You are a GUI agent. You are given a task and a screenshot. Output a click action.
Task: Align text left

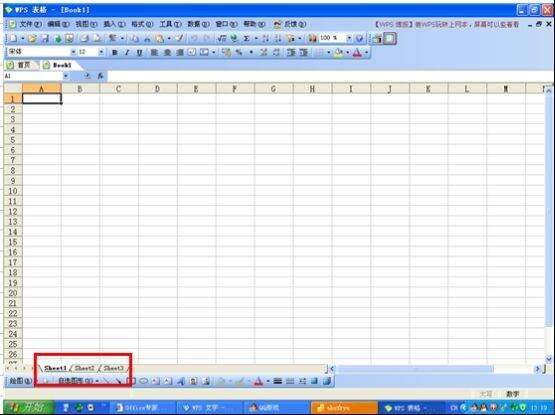[x=154, y=52]
